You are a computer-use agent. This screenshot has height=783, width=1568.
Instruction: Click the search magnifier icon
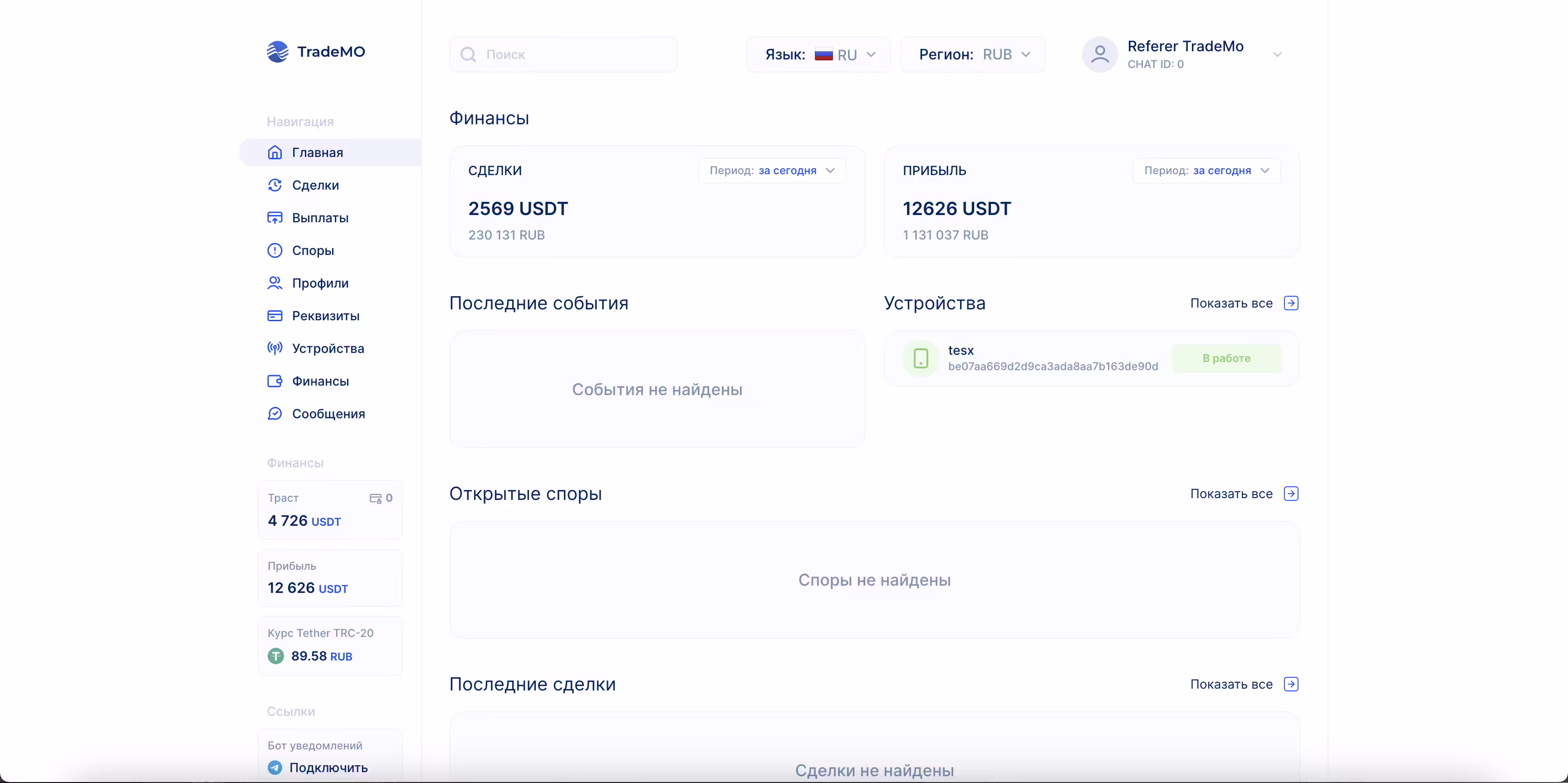click(x=467, y=54)
